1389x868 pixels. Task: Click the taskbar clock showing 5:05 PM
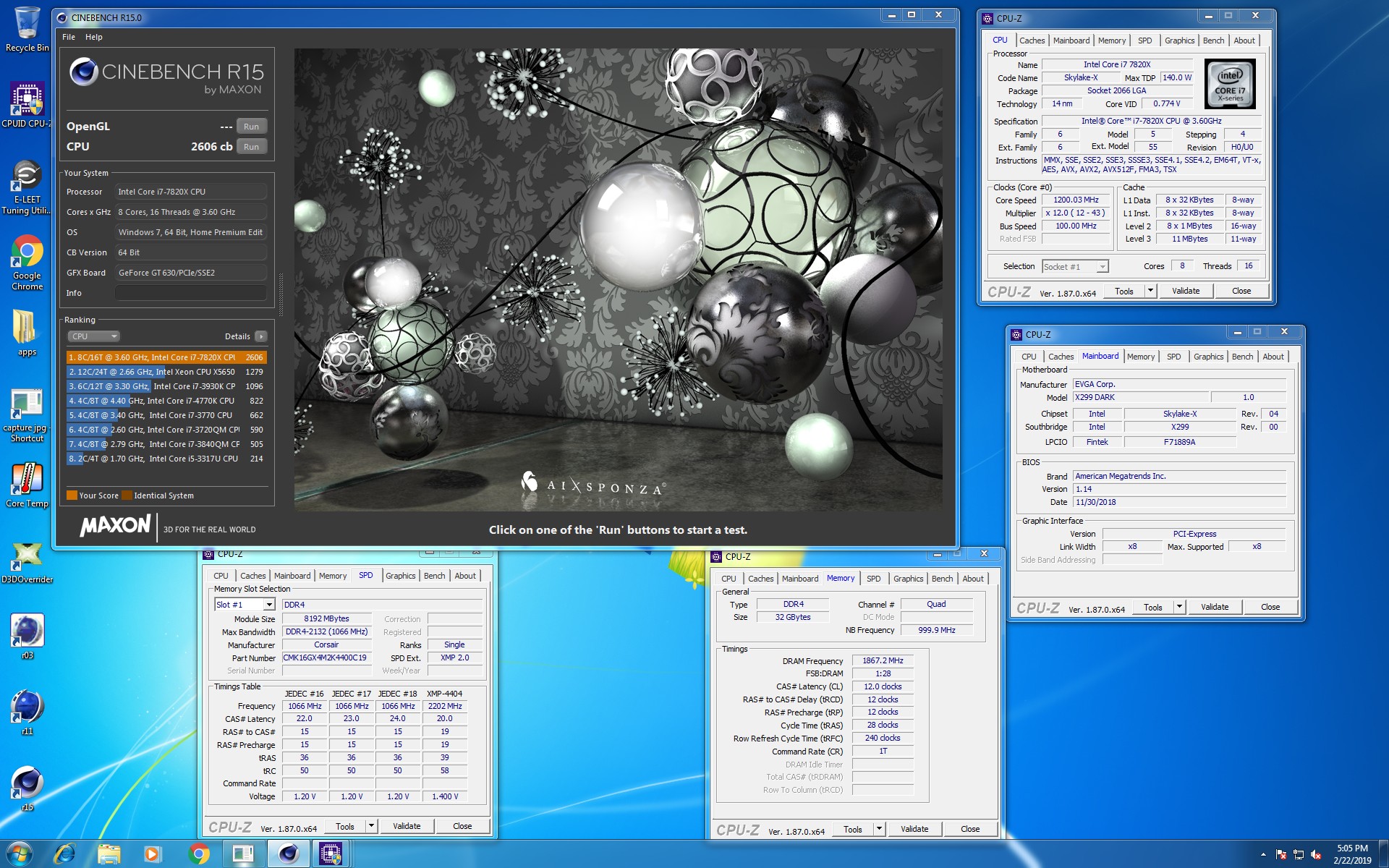(x=1352, y=854)
